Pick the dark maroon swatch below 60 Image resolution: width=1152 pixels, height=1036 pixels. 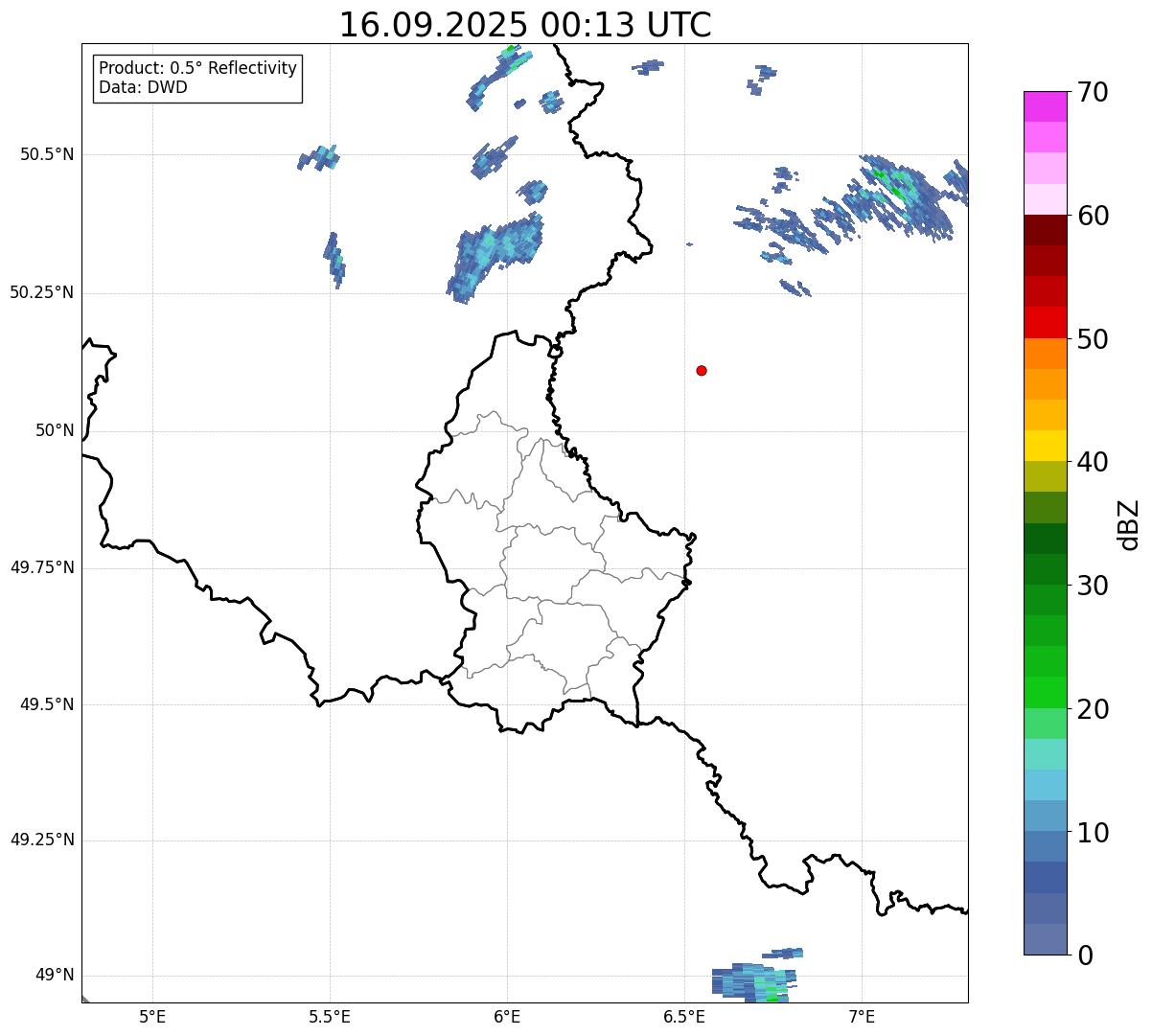click(x=1046, y=230)
